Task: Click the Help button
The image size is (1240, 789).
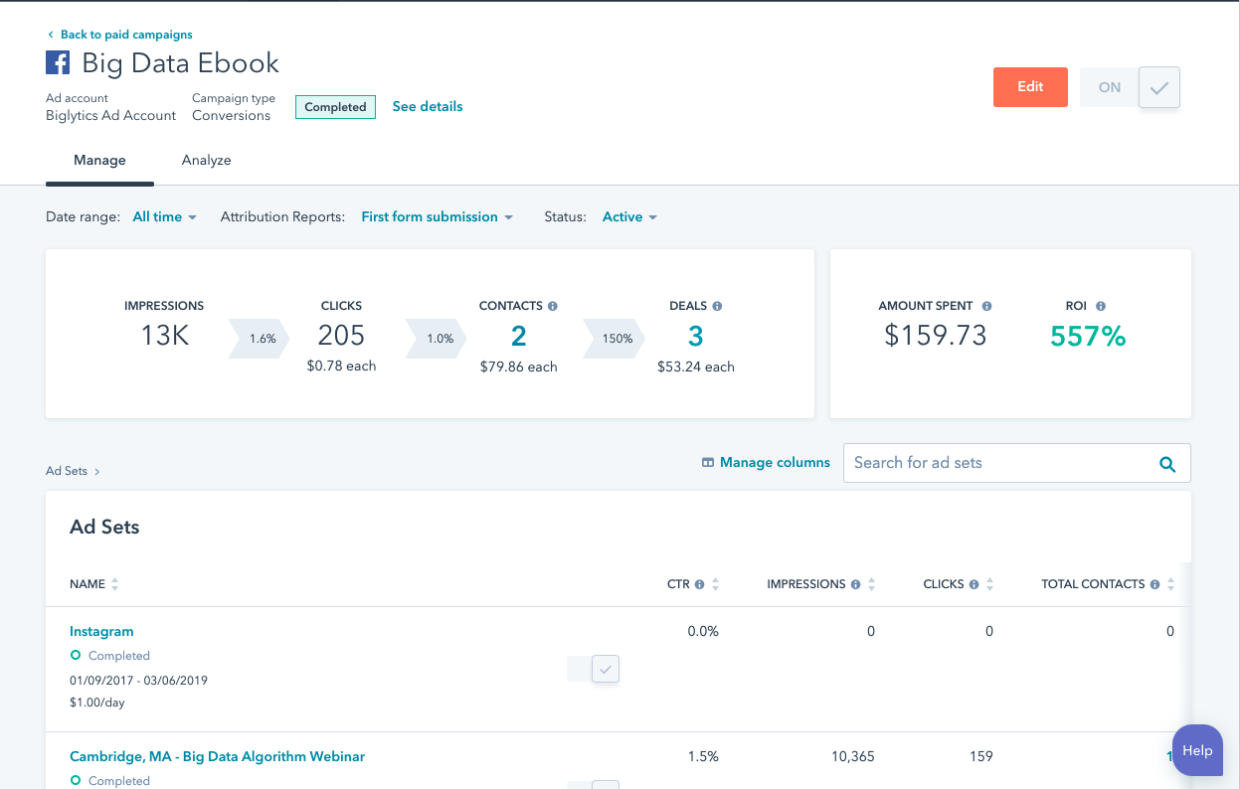Action: click(1197, 751)
